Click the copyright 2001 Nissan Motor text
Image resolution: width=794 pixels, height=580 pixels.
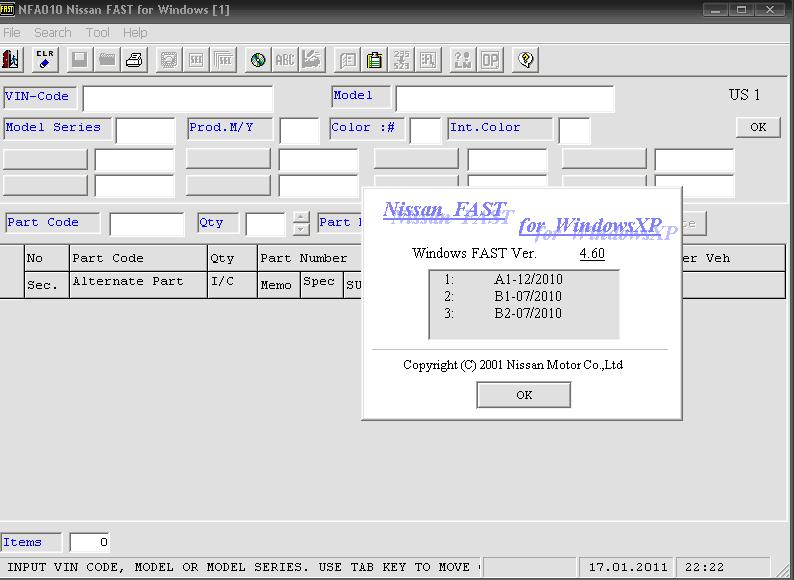[513, 365]
